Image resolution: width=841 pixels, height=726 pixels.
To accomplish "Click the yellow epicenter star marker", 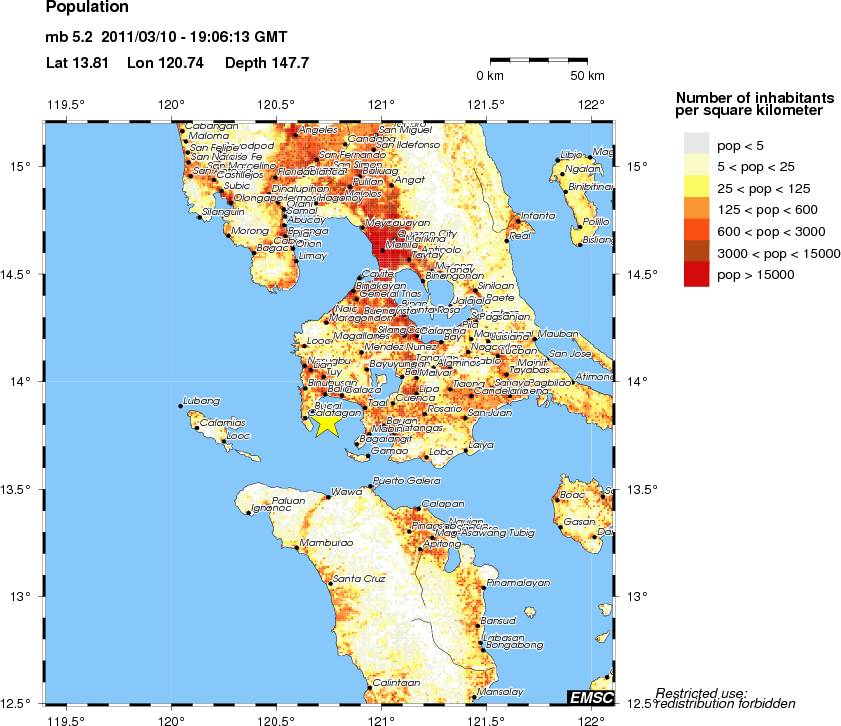I will pyautogui.click(x=327, y=424).
